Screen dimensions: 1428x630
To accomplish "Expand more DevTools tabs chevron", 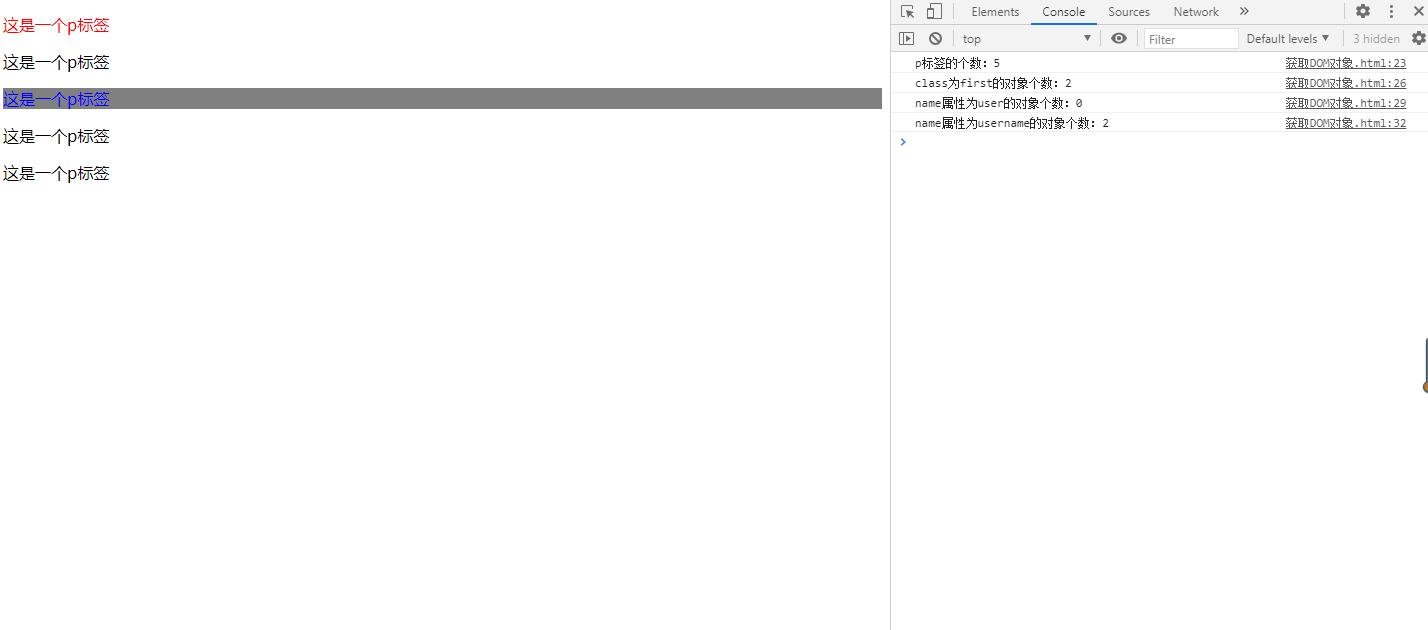I will pyautogui.click(x=1244, y=12).
